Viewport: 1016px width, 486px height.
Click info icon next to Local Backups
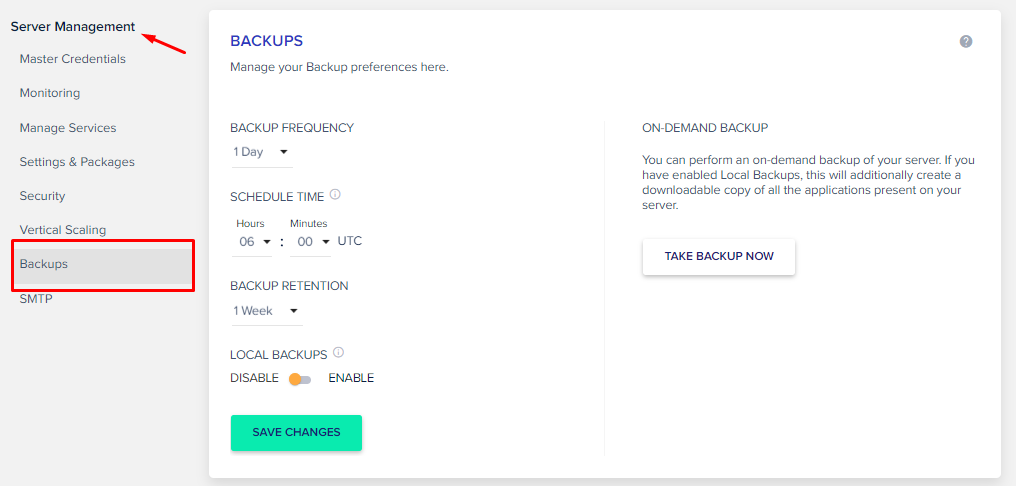[x=338, y=353]
